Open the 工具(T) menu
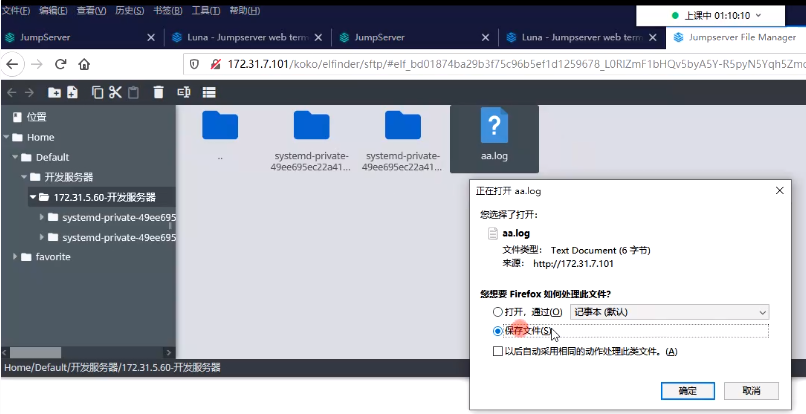This screenshot has width=806, height=414. [x=206, y=11]
